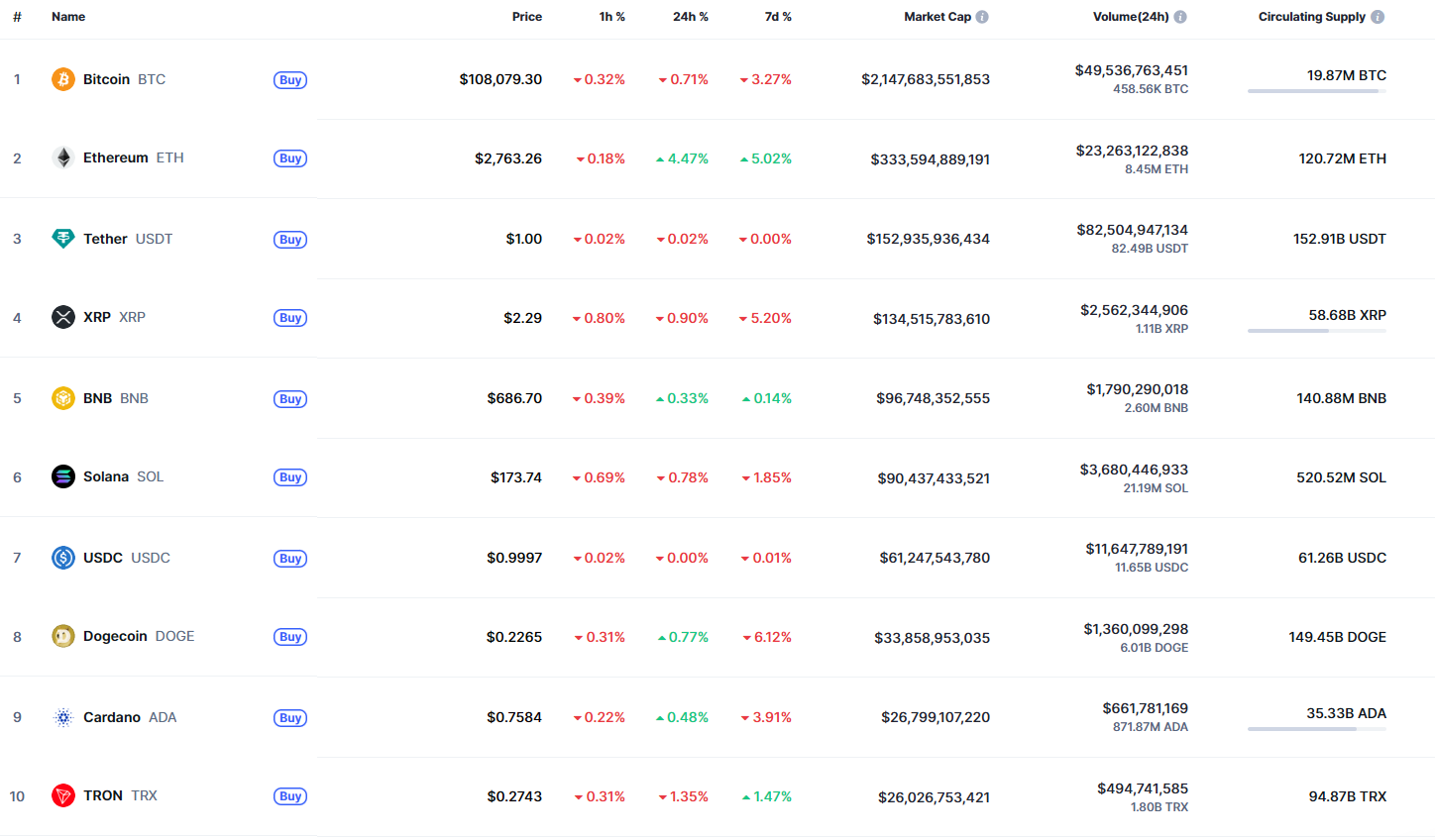Click Bitcoin's volume 458.56K BTC
Image resolution: width=1435 pixels, height=840 pixels.
pyautogui.click(x=1151, y=89)
